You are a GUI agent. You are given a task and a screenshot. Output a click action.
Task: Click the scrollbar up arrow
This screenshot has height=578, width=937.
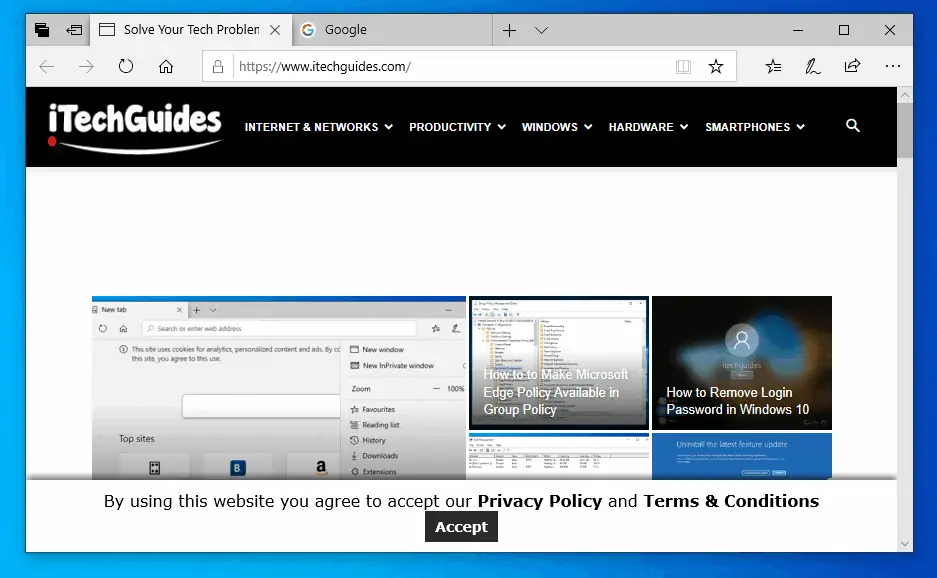click(x=905, y=95)
